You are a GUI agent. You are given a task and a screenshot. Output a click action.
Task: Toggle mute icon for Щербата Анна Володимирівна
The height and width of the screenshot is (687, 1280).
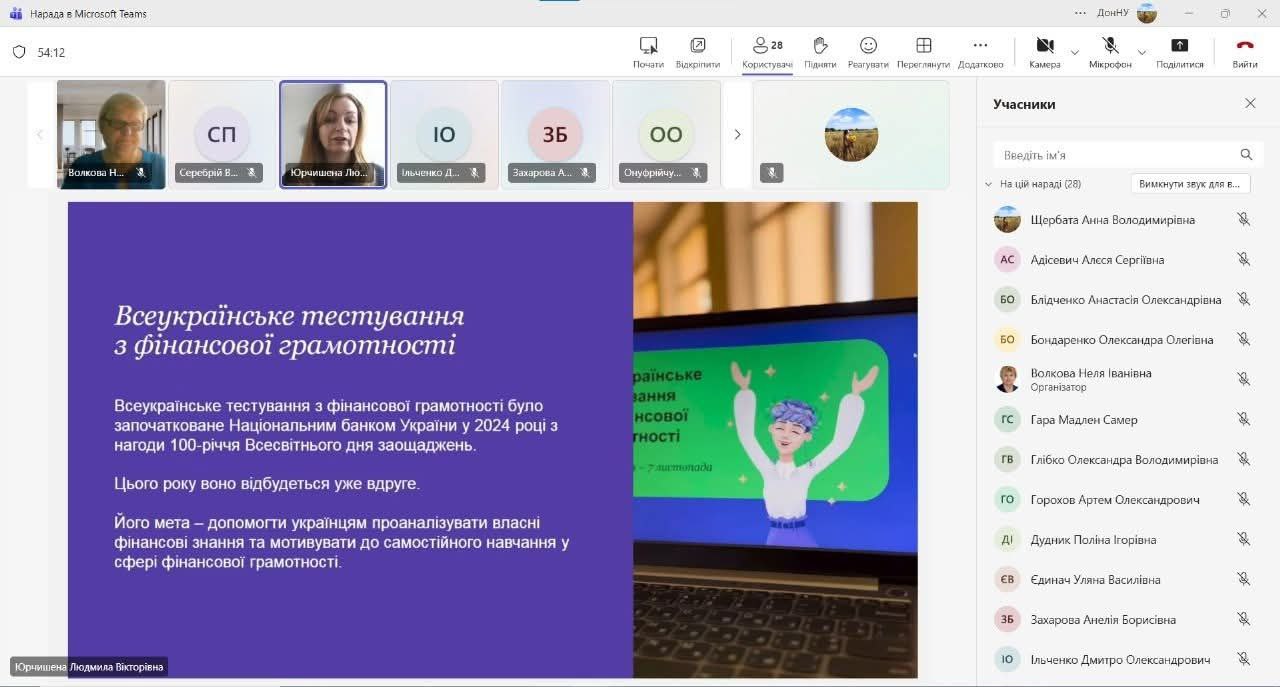click(x=1243, y=220)
